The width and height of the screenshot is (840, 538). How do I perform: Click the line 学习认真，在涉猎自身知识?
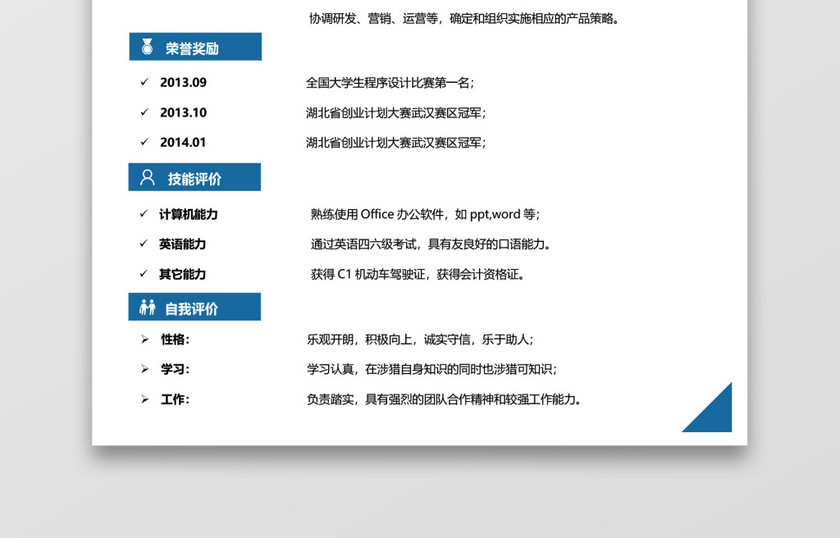click(432, 370)
